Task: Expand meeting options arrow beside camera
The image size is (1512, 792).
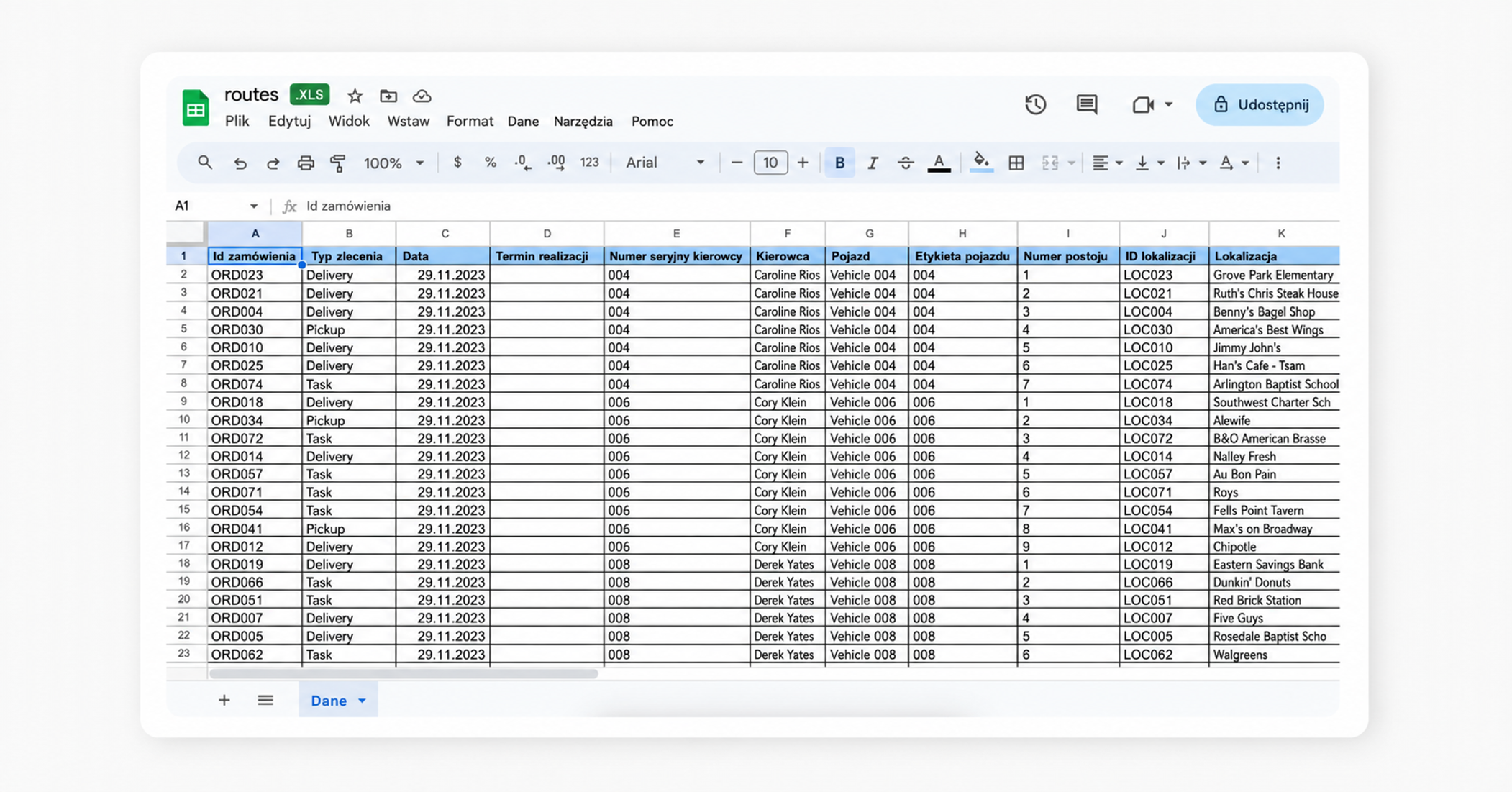Action: click(1168, 105)
